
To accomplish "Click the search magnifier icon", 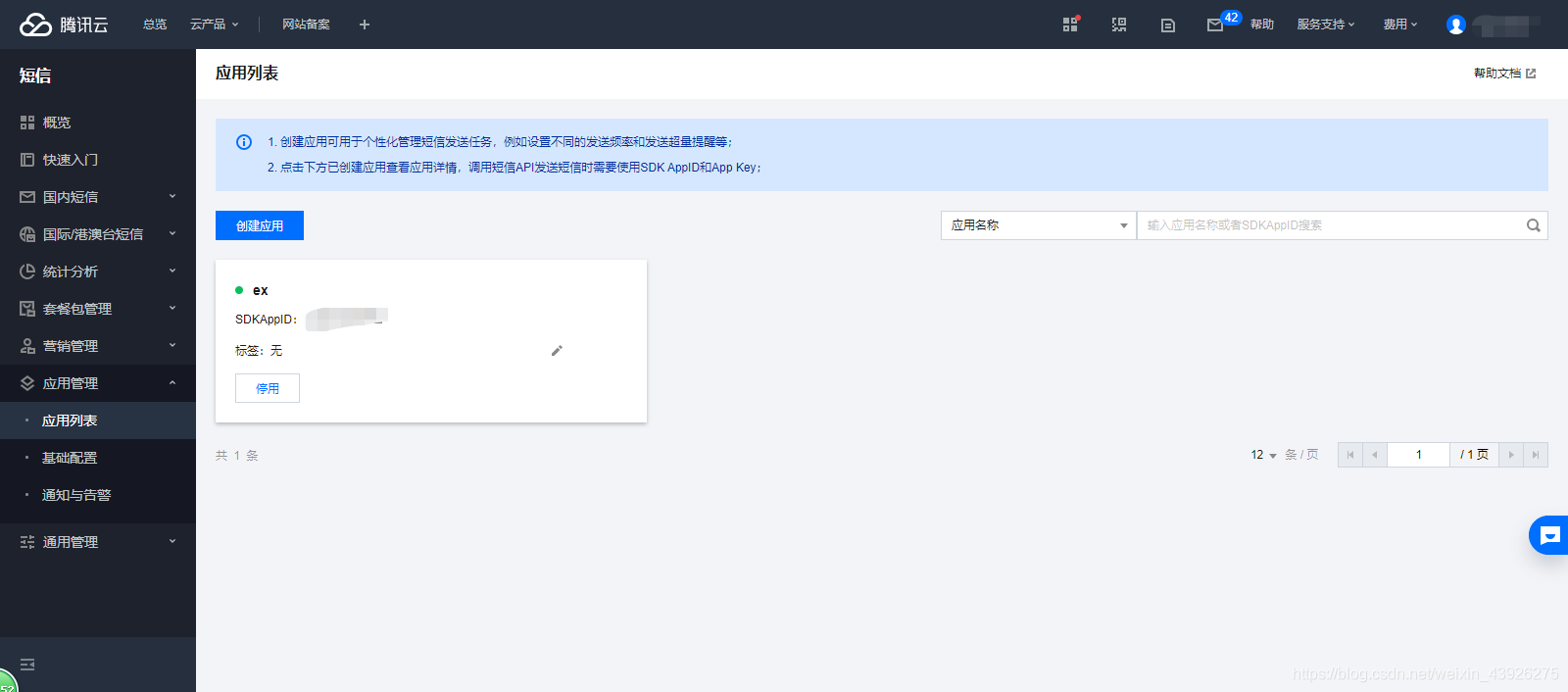I will 1534,225.
